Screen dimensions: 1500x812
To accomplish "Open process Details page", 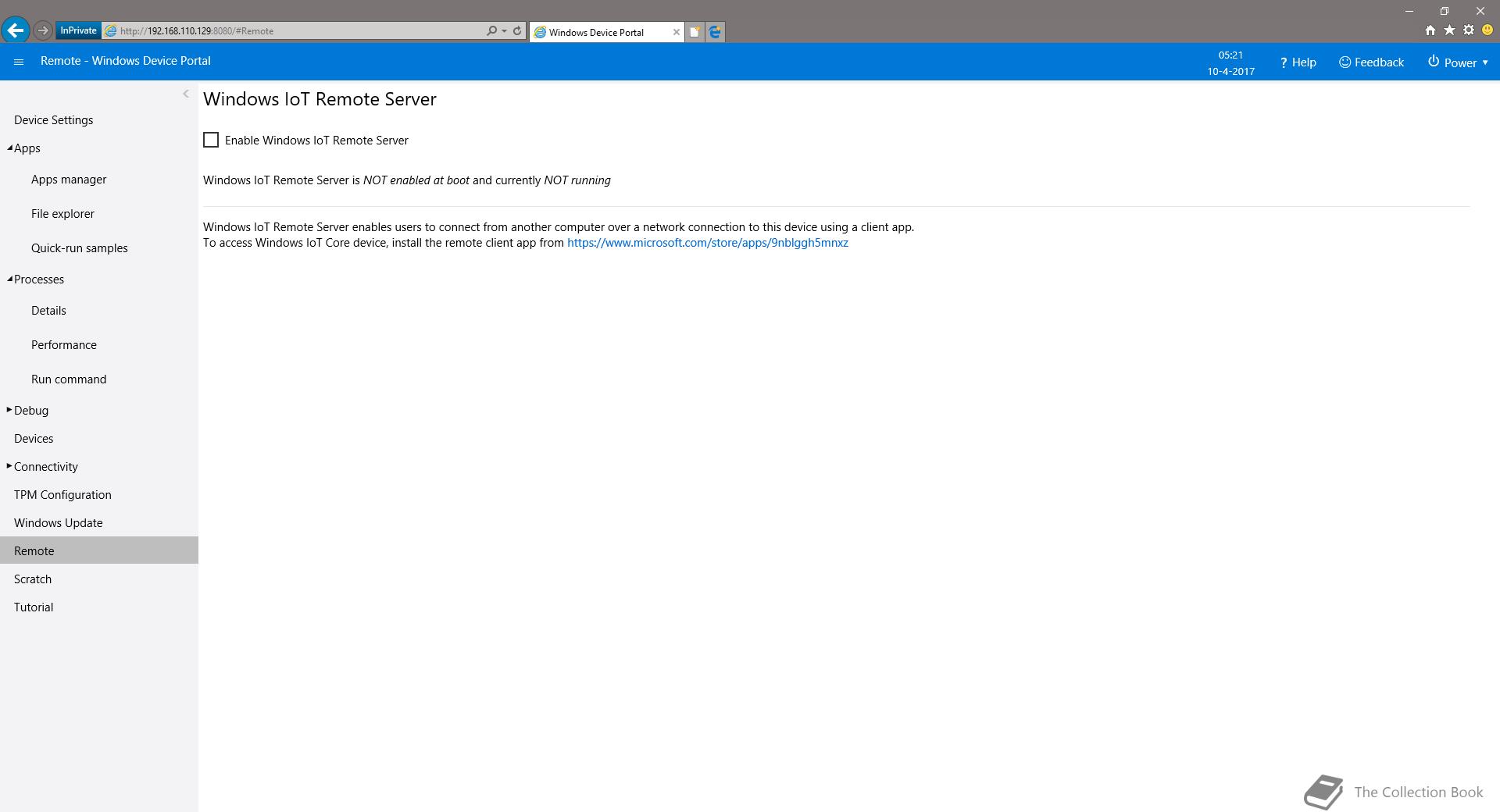I will click(48, 310).
